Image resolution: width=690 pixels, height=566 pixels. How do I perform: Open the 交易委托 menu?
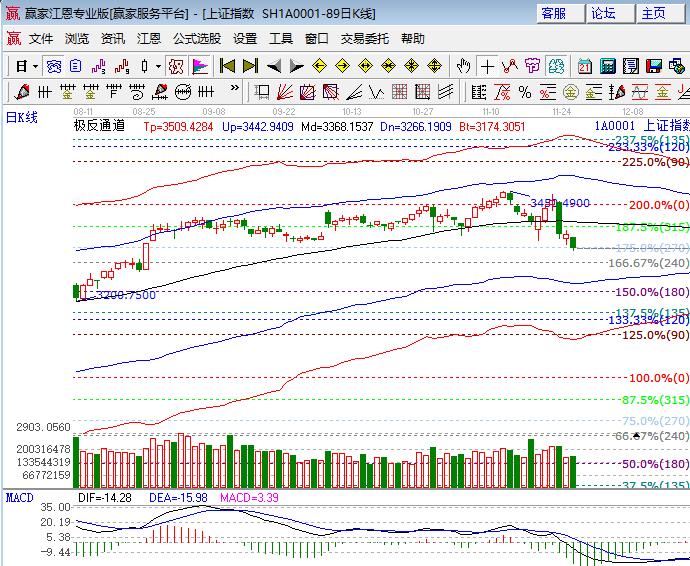tap(365, 39)
